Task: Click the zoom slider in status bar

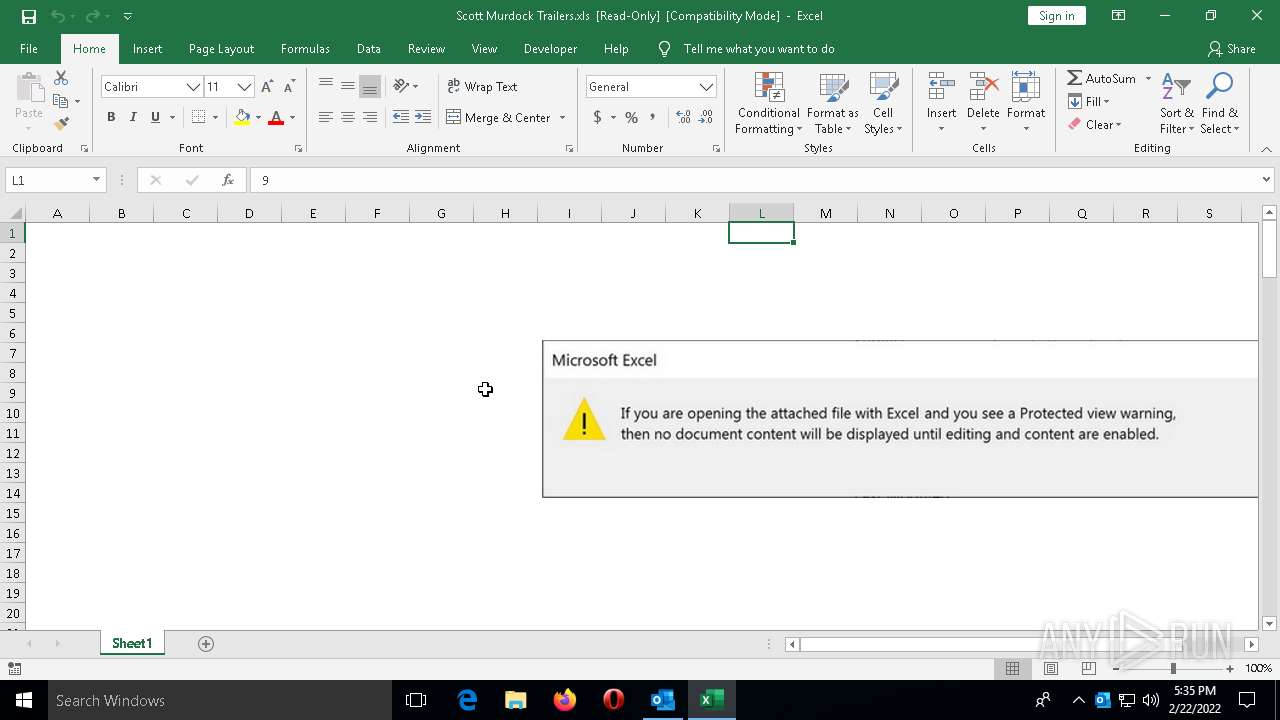Action: (1173, 668)
